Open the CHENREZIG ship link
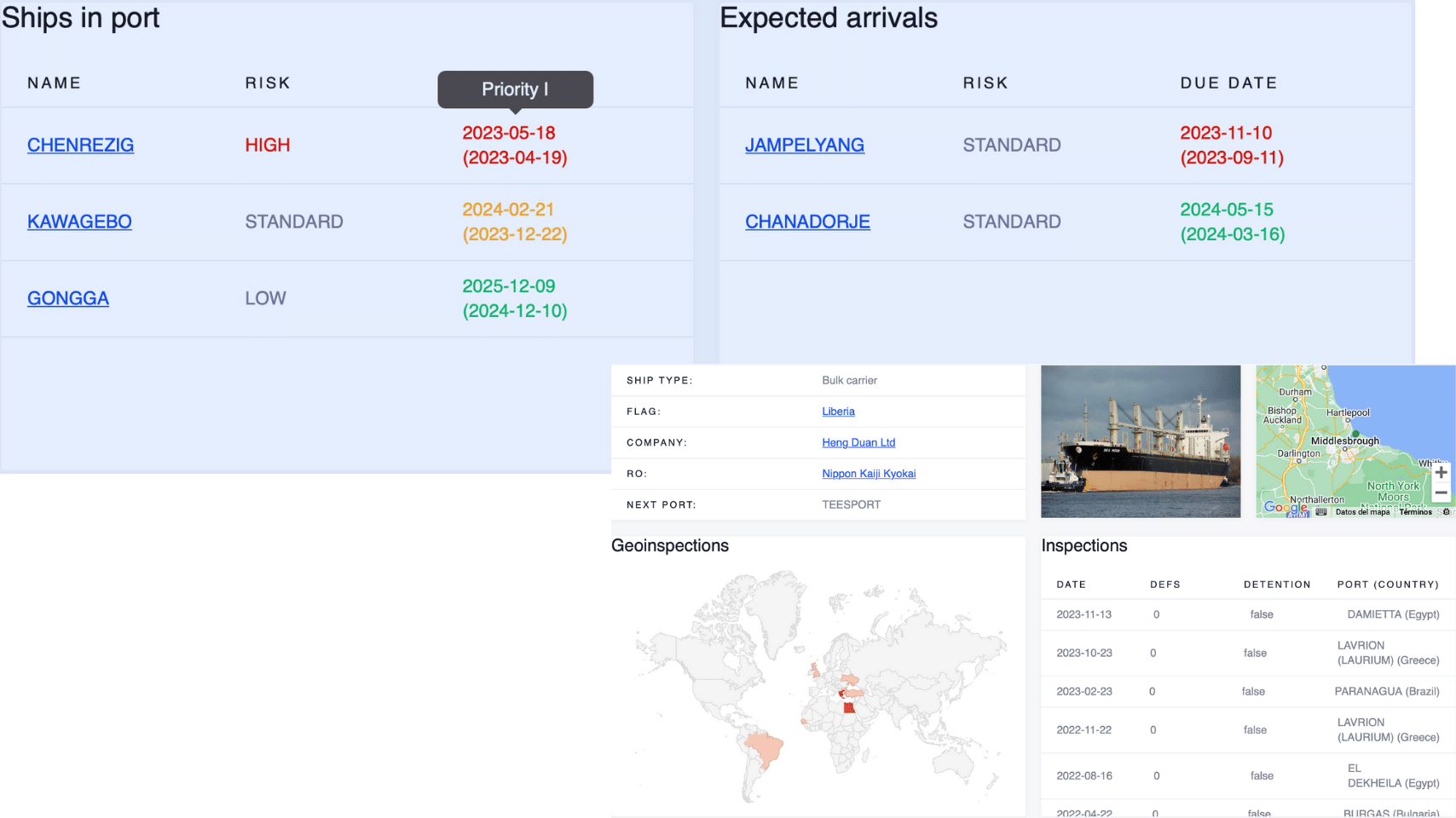Screen dimensions: 1456x818 80,145
